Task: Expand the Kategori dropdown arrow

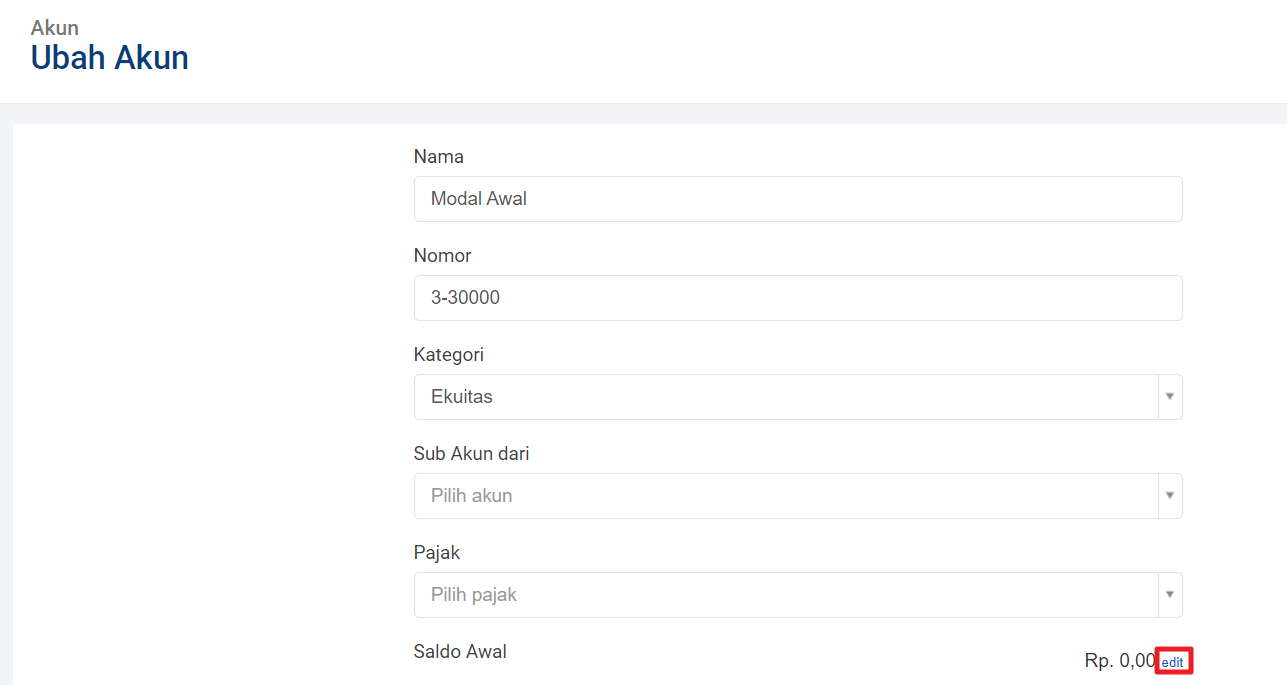Action: pyautogui.click(x=1169, y=397)
